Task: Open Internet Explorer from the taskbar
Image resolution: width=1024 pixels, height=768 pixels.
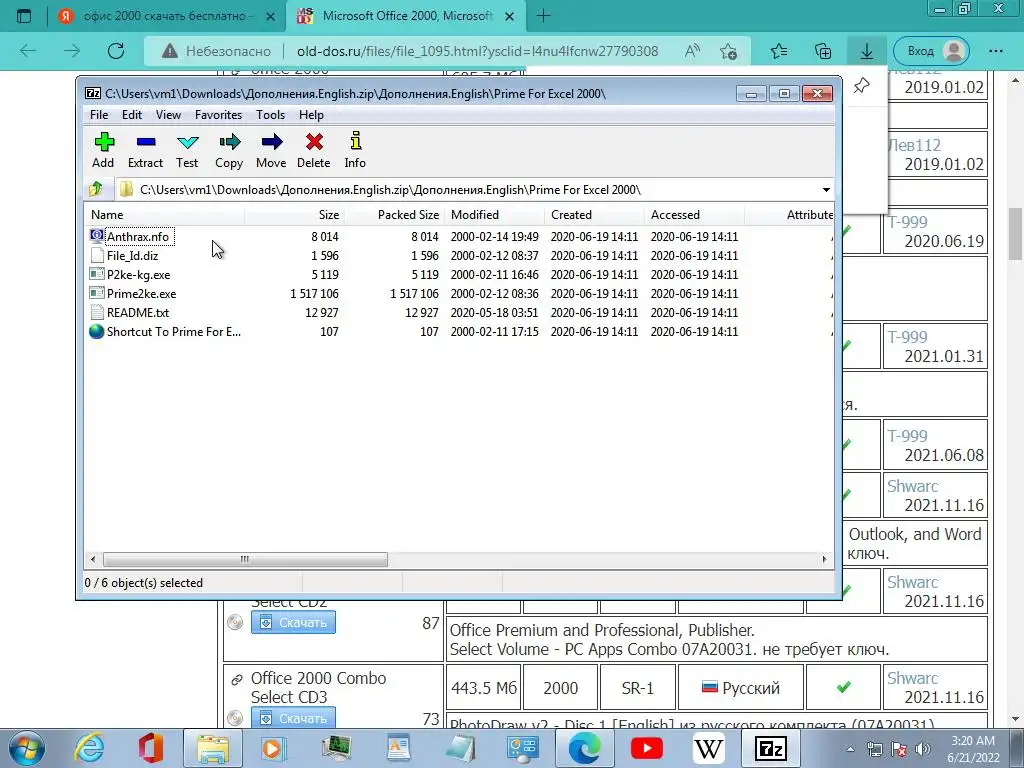Action: tap(89, 748)
